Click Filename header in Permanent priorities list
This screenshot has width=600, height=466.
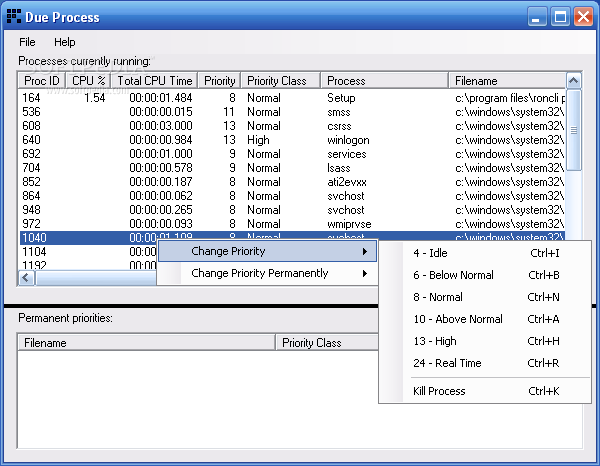(147, 343)
